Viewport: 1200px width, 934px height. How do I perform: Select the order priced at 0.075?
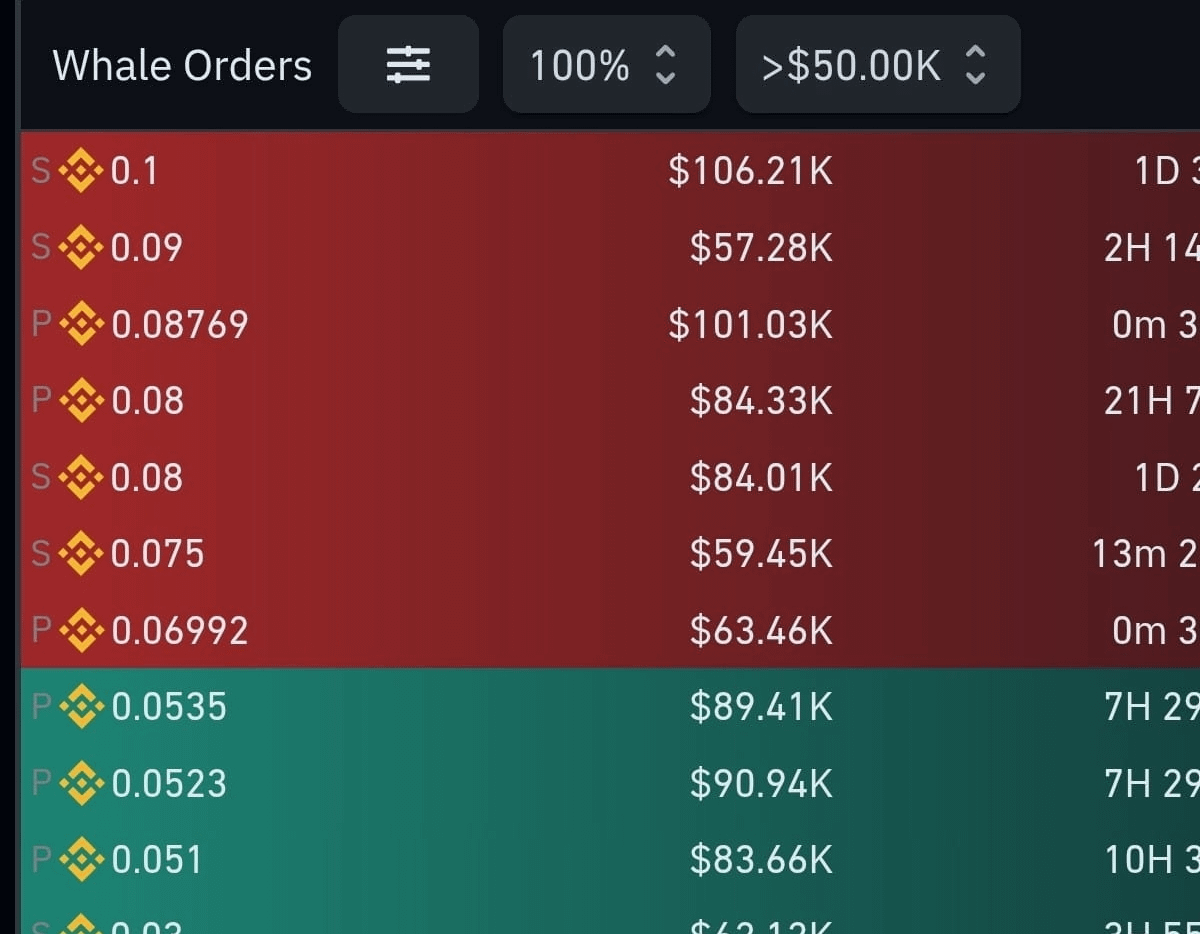coord(157,554)
